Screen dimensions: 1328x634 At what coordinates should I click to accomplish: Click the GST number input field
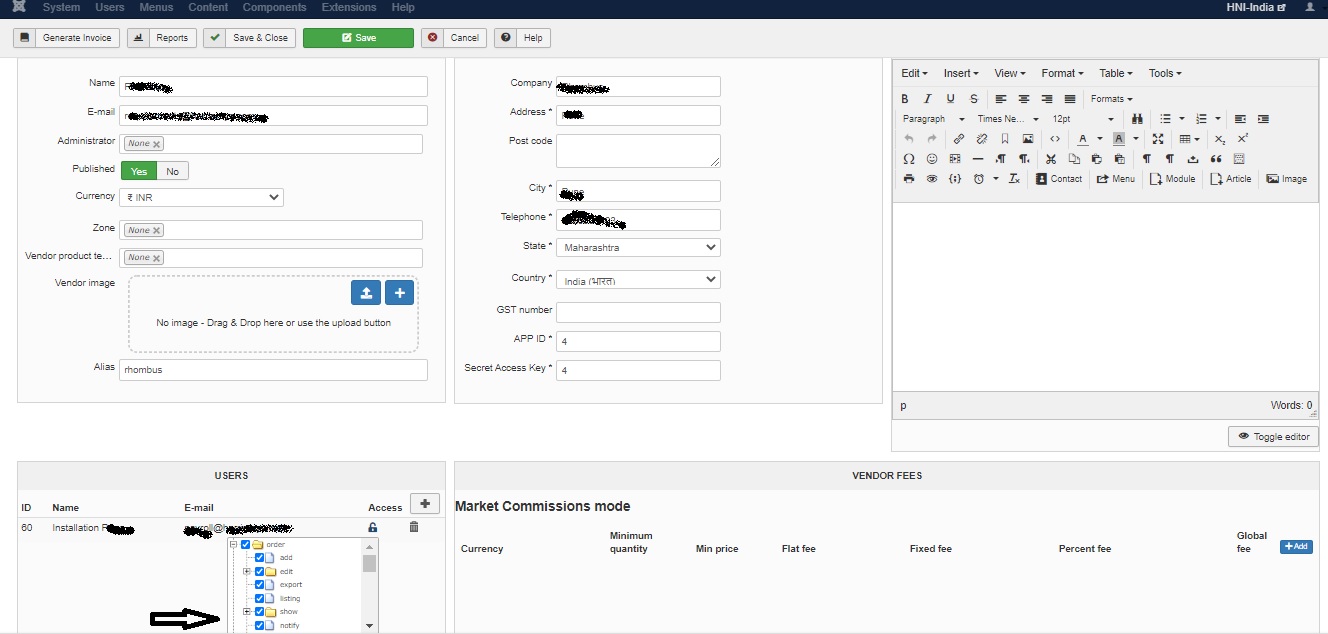pos(638,312)
